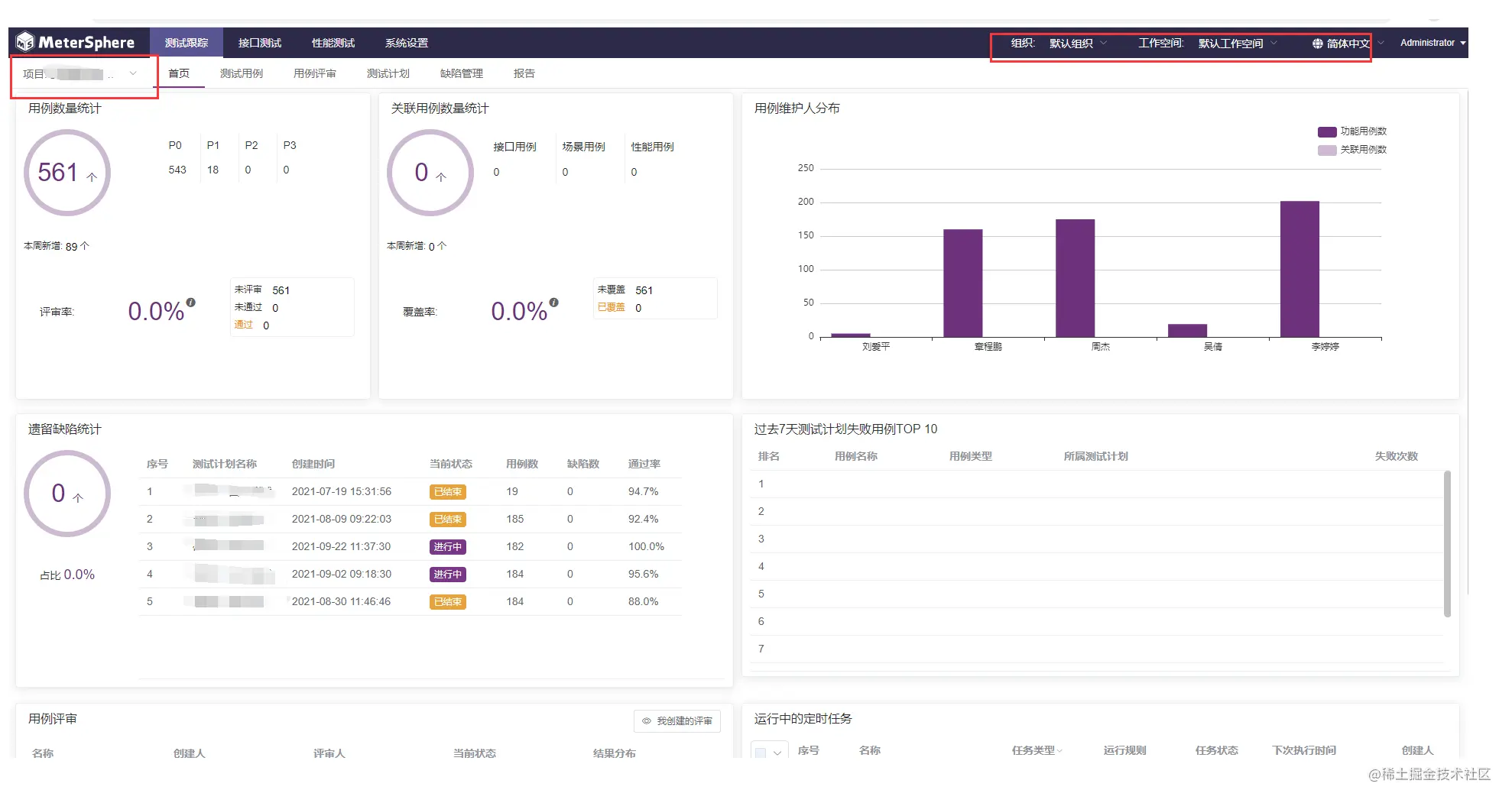The image size is (1512, 803).
Task: Open the 测试用例 tab
Action: (x=242, y=73)
